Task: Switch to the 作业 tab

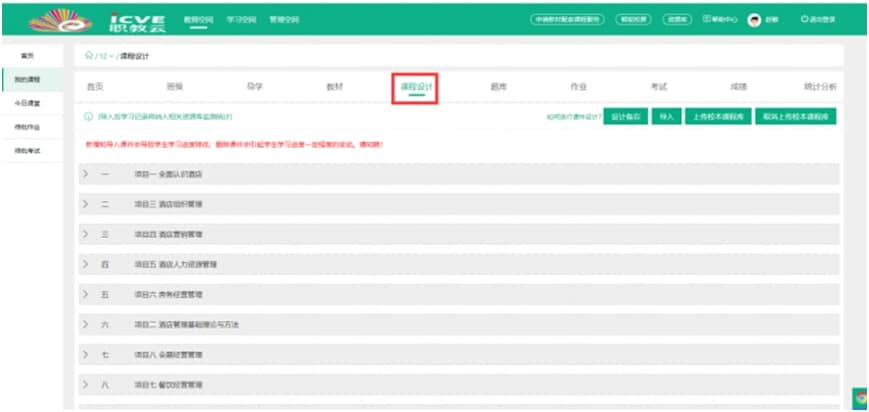Action: pyautogui.click(x=579, y=87)
